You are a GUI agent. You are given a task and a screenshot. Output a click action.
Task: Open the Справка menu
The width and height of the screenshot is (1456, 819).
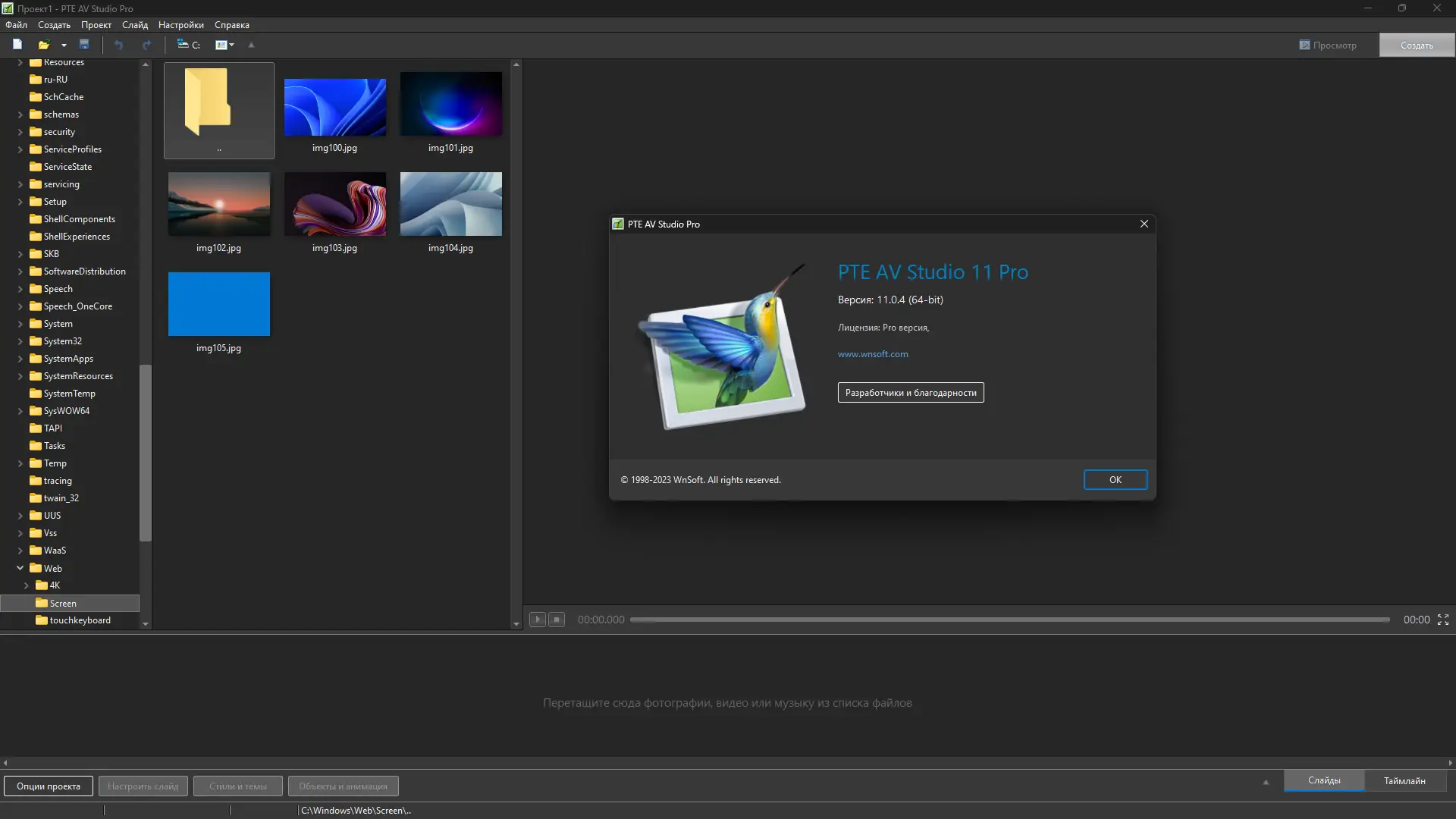point(231,25)
